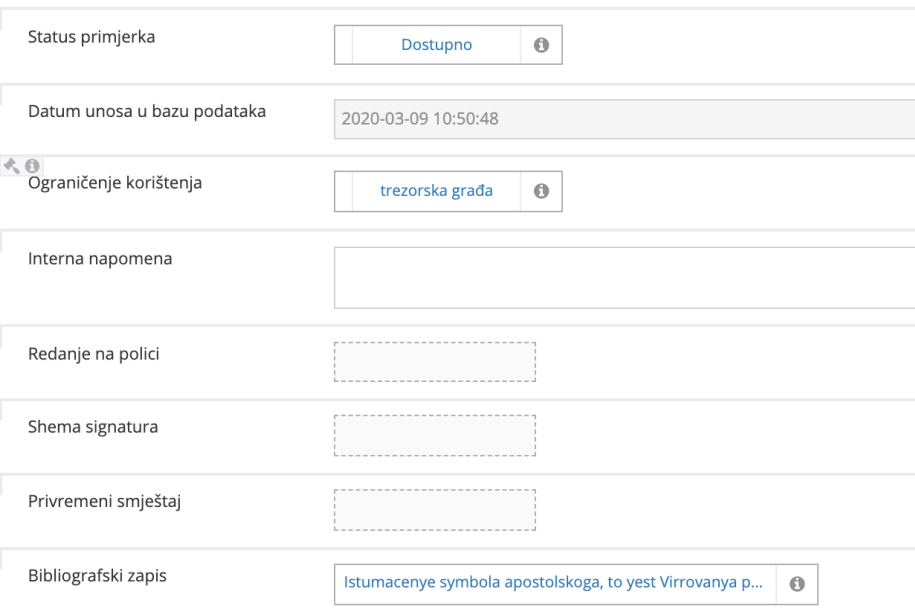Click the gavel icon above Ograničenje korištenja
Image resolution: width=915 pixels, height=611 pixels.
(x=11, y=164)
